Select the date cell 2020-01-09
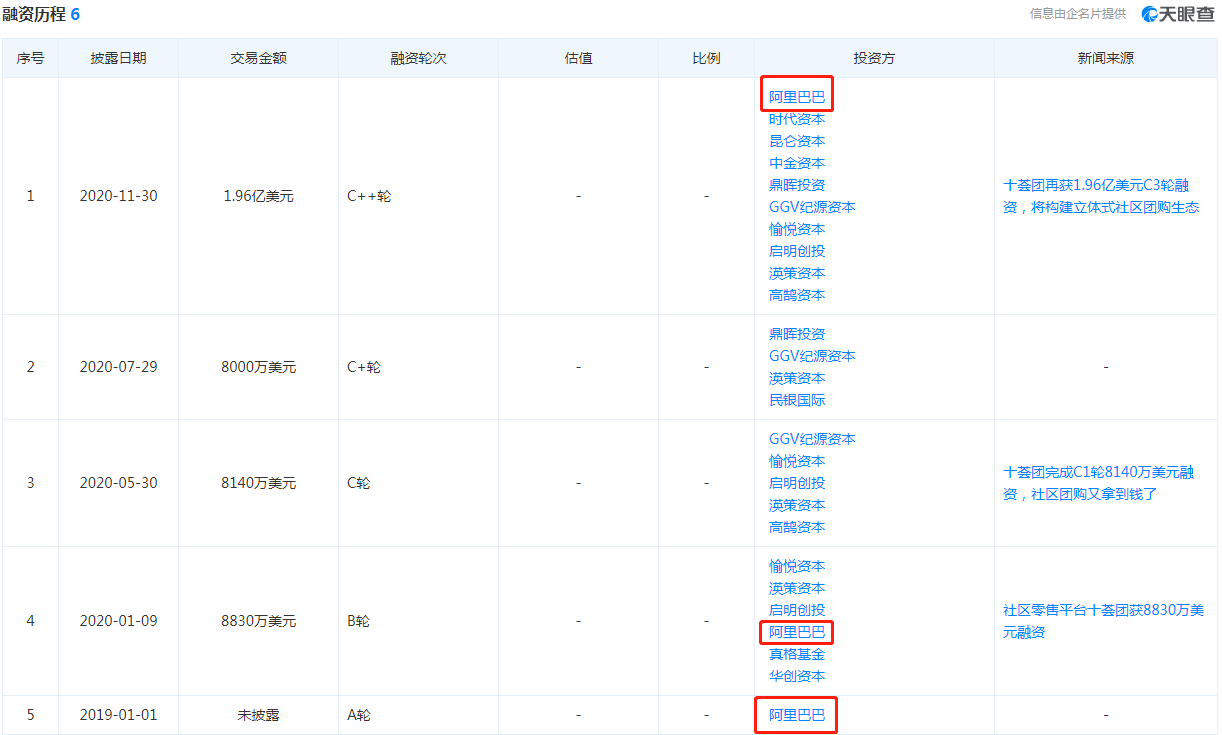1222x735 pixels. coord(118,621)
